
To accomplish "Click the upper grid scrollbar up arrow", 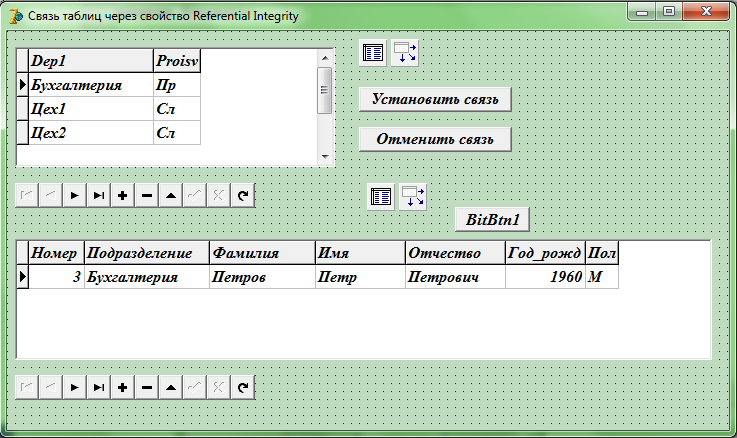I will point(325,58).
